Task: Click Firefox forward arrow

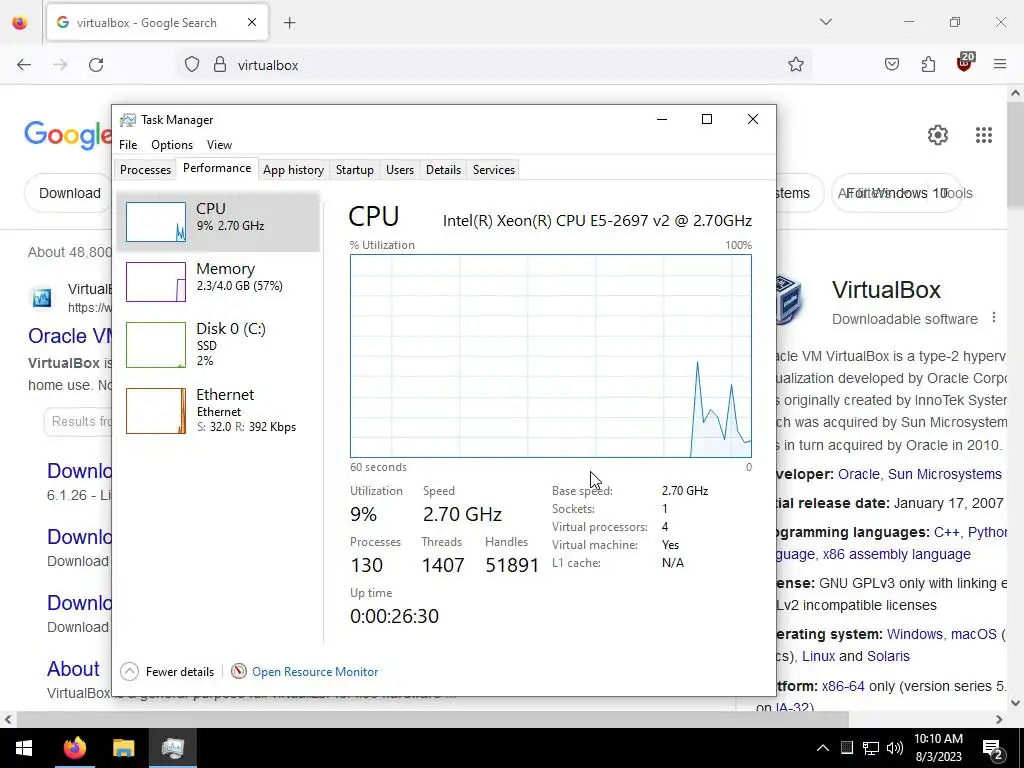Action: click(60, 65)
